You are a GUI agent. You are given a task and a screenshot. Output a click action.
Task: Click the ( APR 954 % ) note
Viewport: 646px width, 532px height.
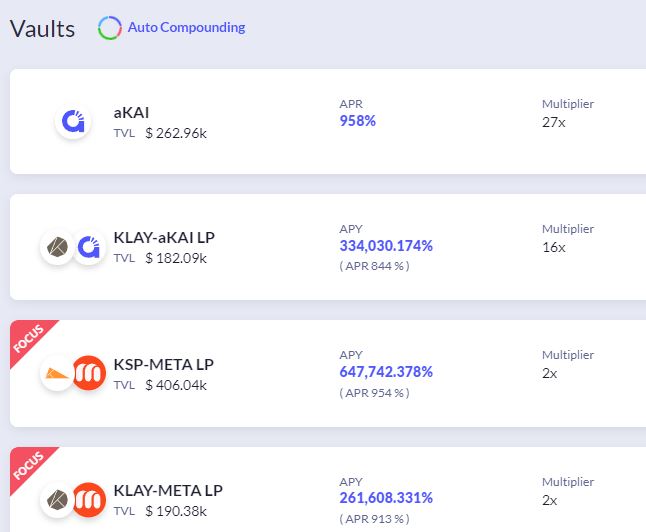[x=374, y=393]
